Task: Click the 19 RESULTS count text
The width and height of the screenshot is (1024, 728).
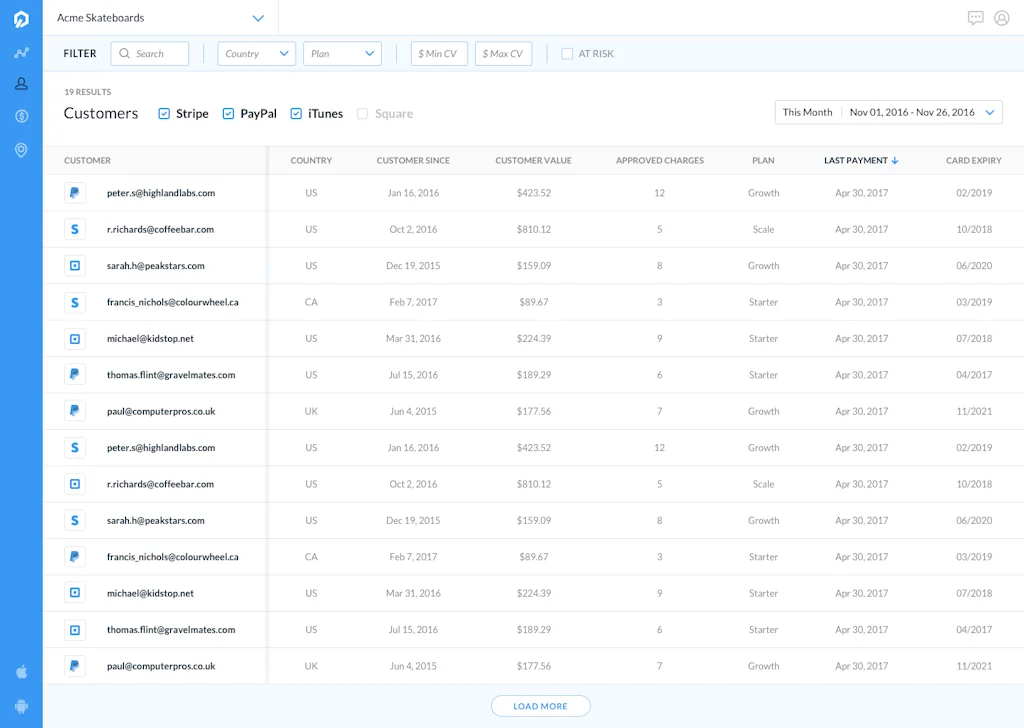Action: pos(88,92)
